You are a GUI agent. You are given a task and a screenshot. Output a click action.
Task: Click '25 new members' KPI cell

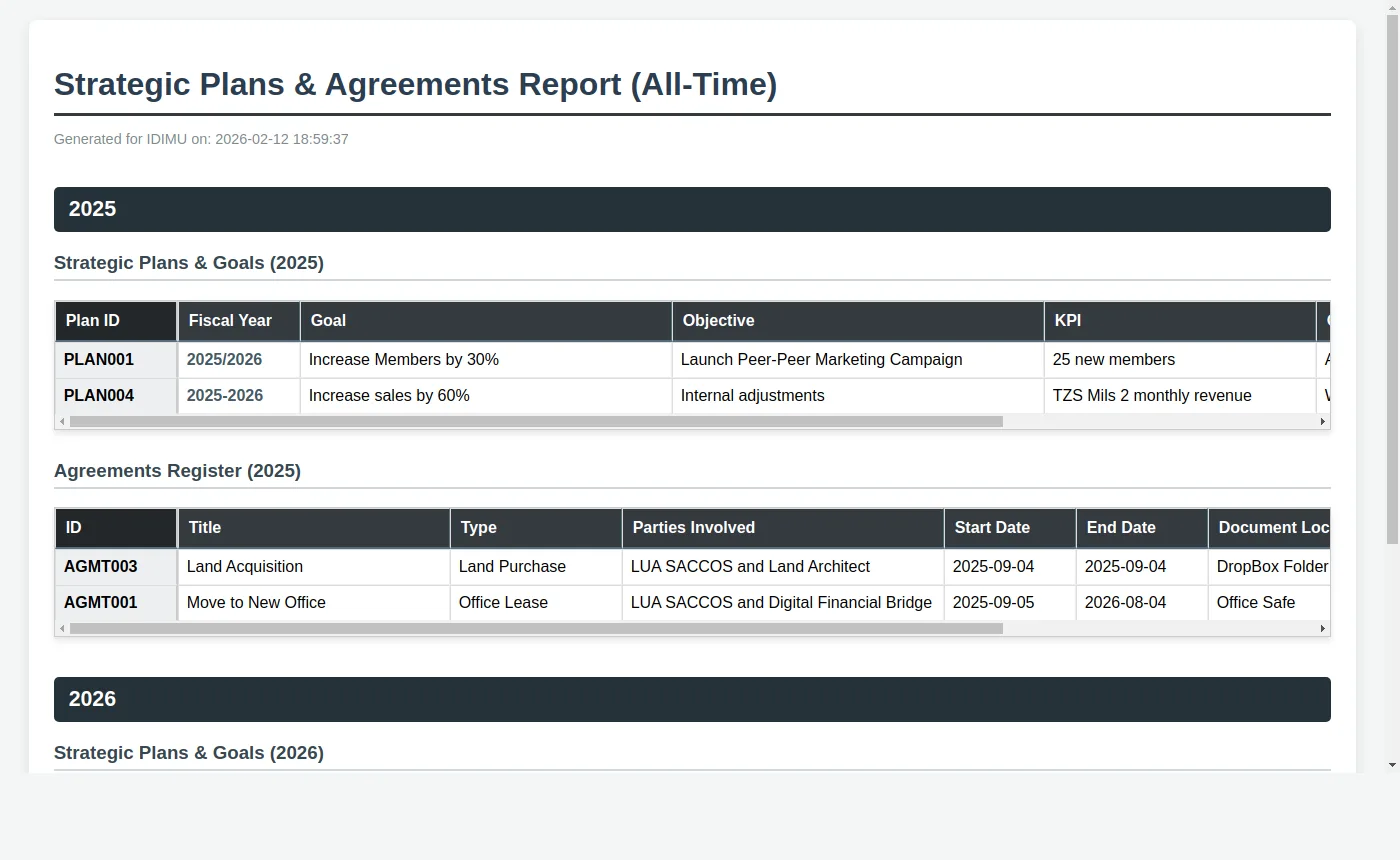1180,360
